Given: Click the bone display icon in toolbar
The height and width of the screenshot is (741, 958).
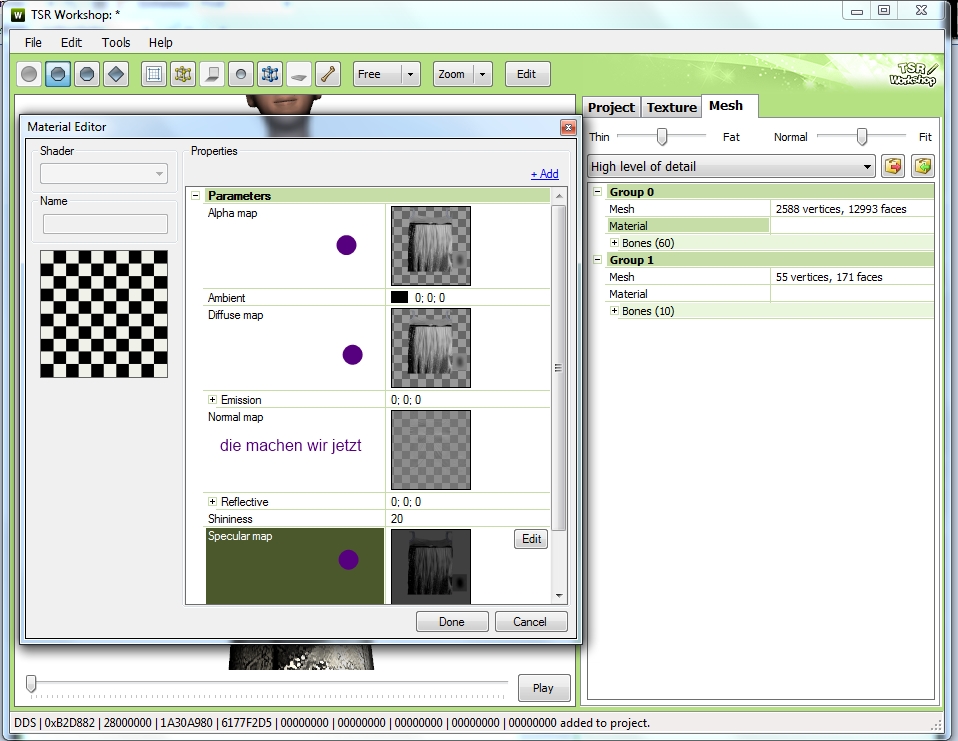Looking at the screenshot, I should click(x=327, y=74).
